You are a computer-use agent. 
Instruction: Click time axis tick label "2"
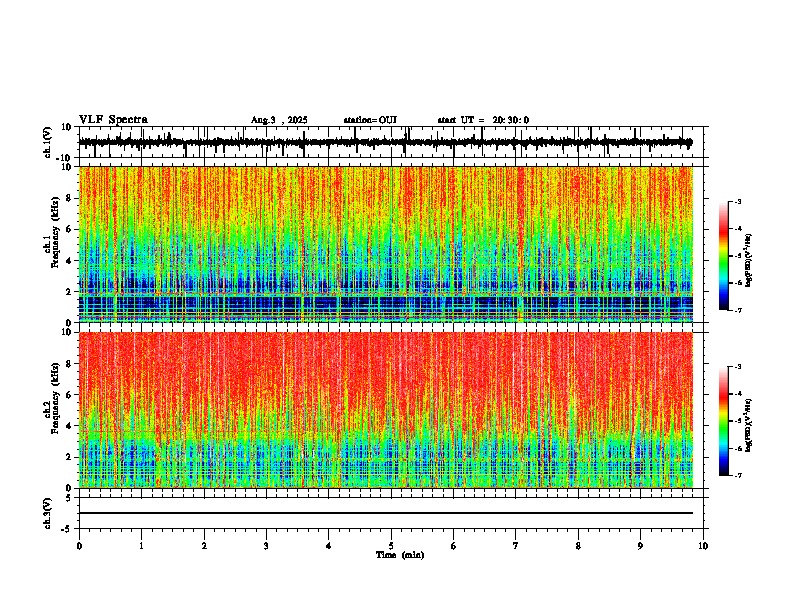(x=204, y=546)
